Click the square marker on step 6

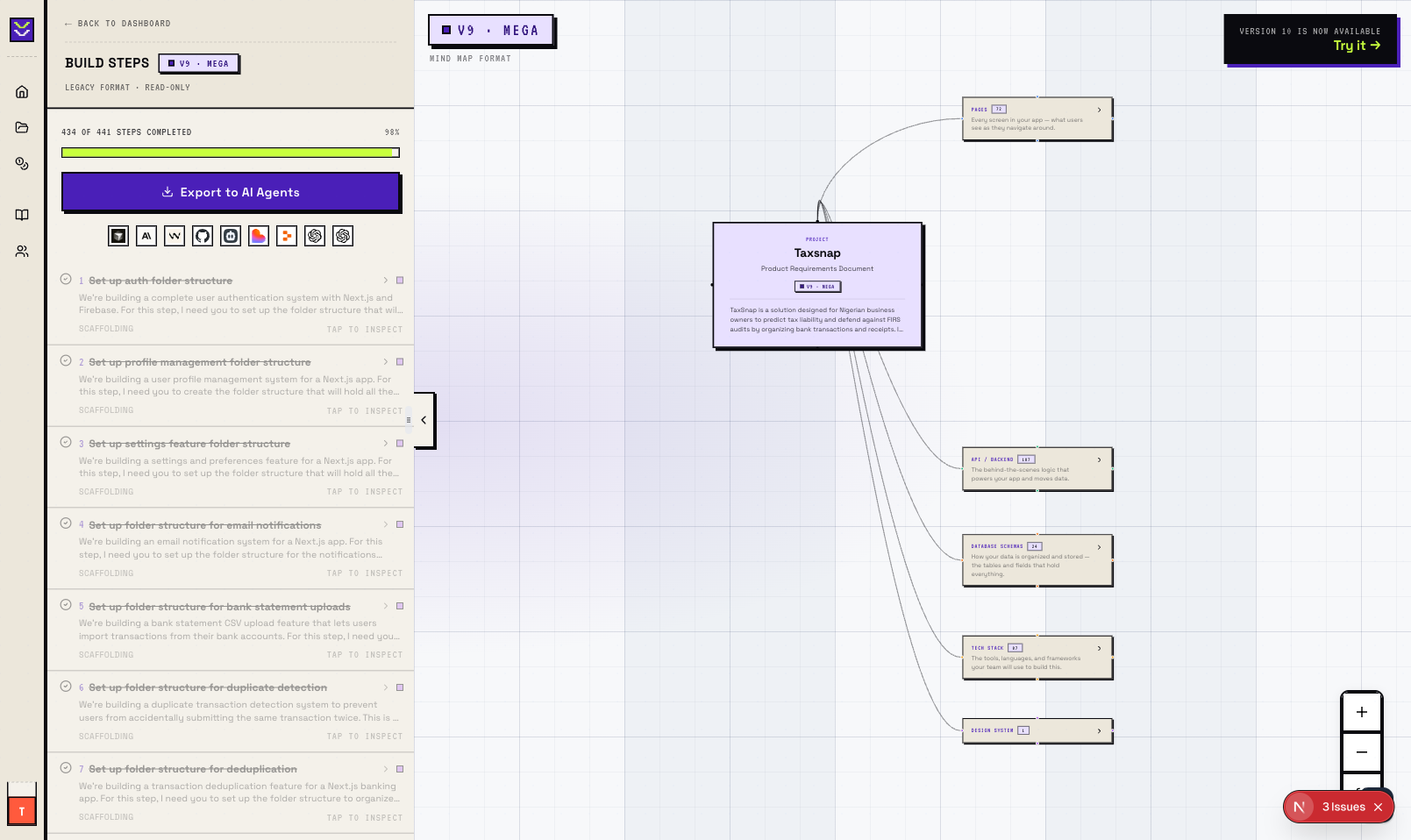[x=400, y=687]
